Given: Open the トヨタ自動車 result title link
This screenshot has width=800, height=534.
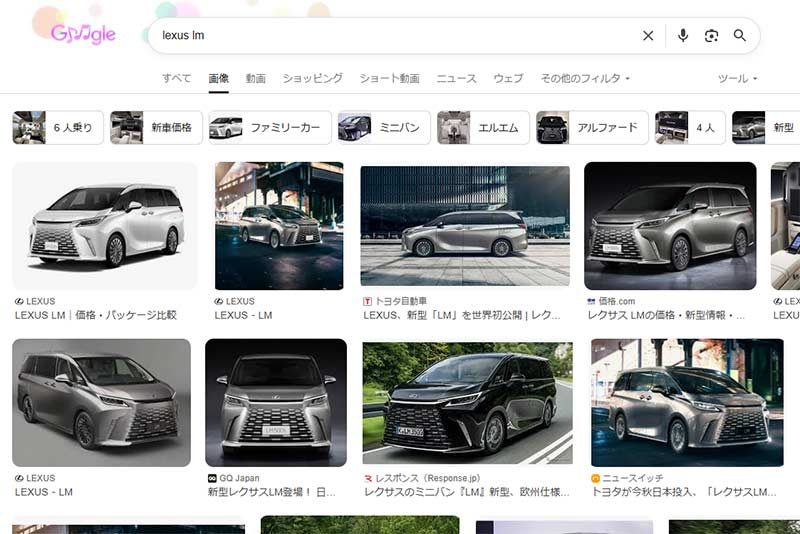Looking at the screenshot, I should pyautogui.click(x=462, y=315).
